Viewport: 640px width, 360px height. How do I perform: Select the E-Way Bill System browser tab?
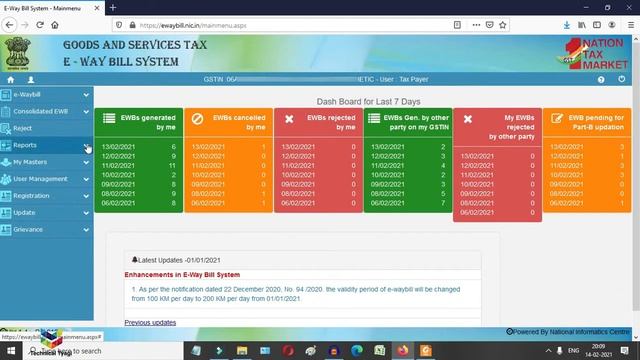click(52, 8)
